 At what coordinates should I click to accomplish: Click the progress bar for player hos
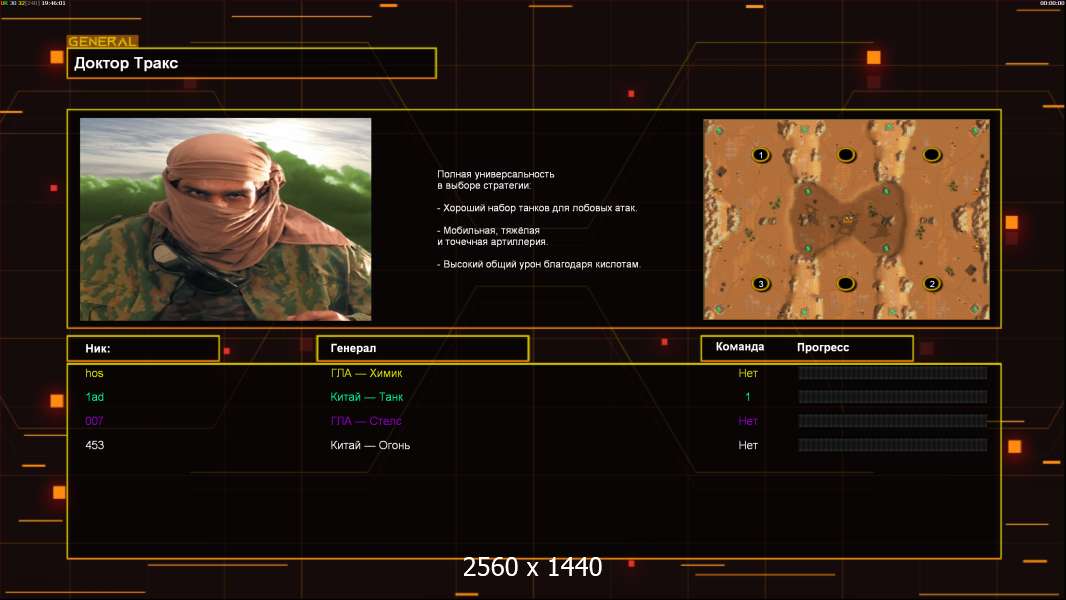tap(892, 373)
